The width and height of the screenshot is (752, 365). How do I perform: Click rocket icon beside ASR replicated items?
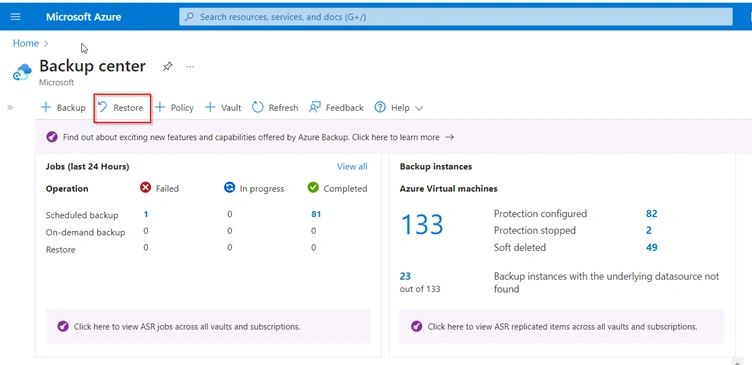point(417,327)
